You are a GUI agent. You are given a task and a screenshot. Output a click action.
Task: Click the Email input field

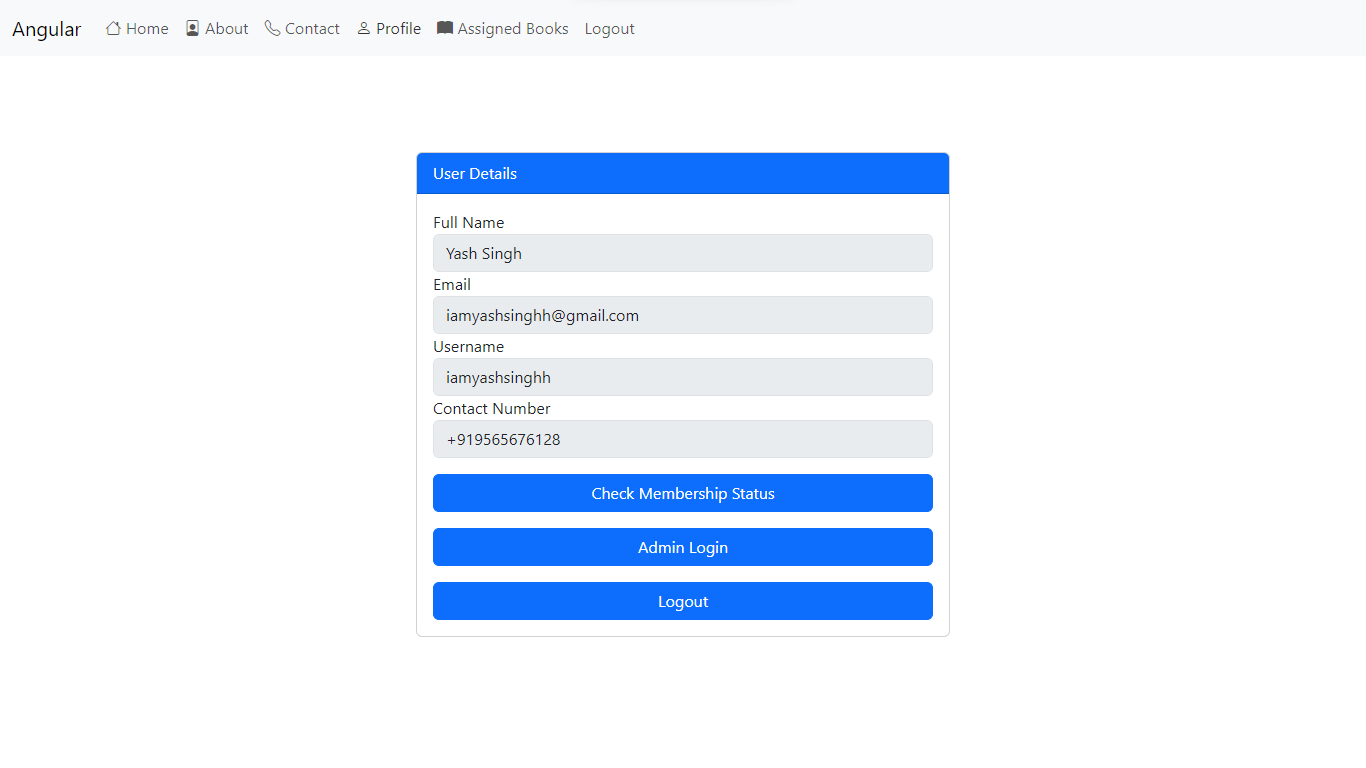point(682,315)
